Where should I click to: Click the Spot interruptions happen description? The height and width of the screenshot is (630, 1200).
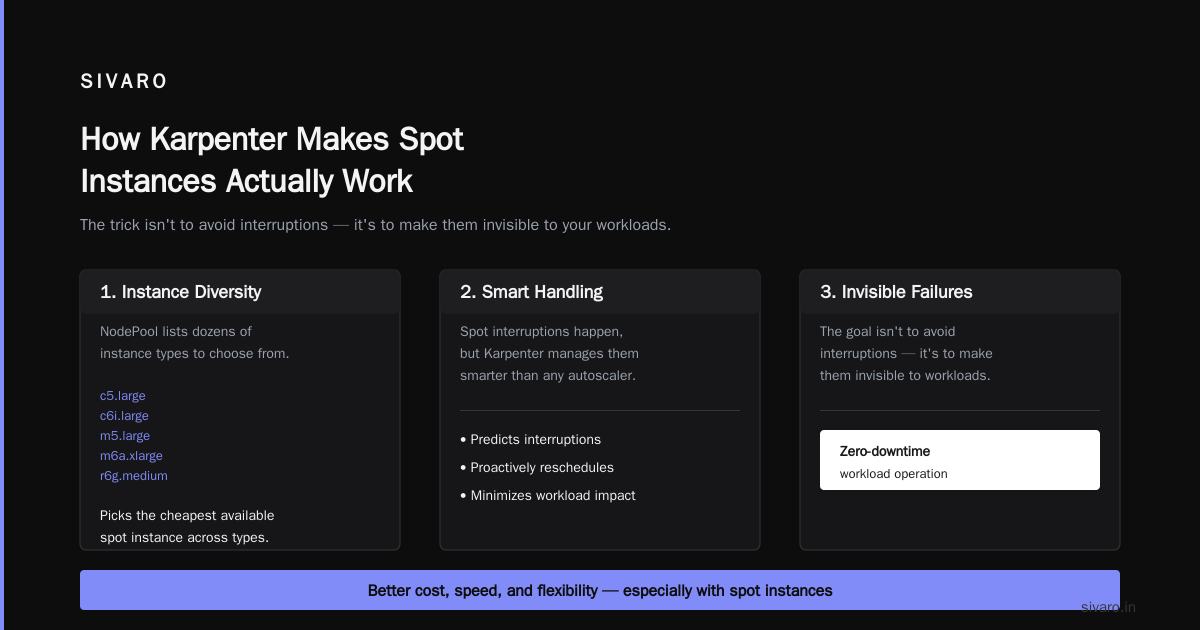click(x=549, y=353)
